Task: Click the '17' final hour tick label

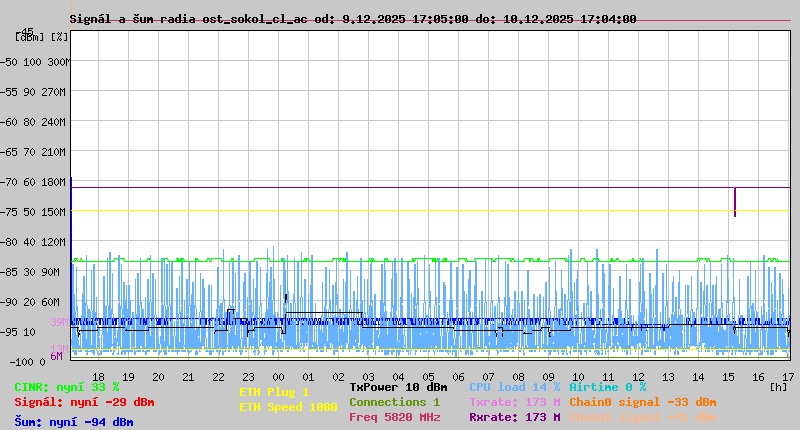Action: [788, 377]
